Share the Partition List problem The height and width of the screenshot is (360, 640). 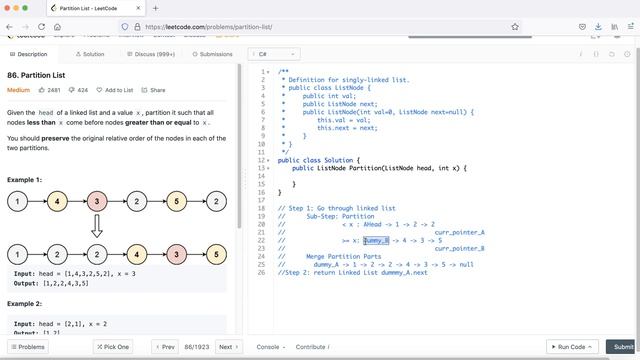click(153, 90)
